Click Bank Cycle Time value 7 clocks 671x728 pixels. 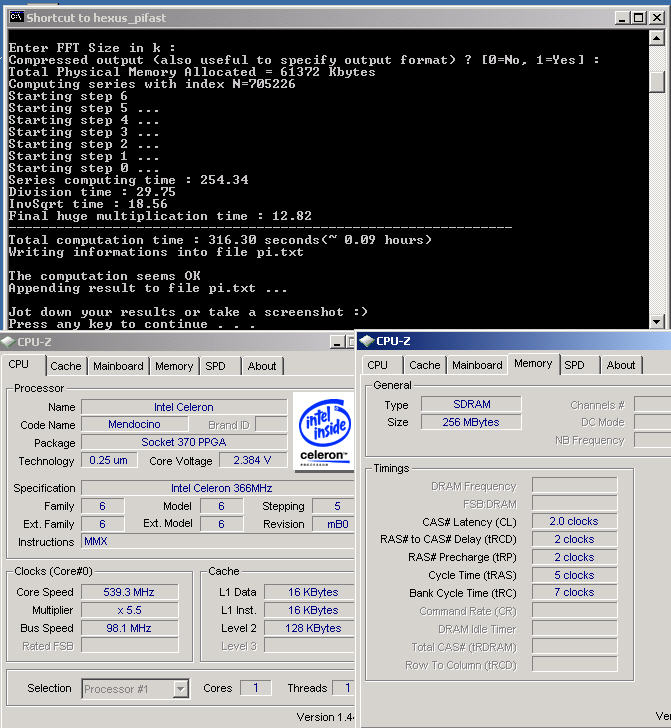[574, 592]
